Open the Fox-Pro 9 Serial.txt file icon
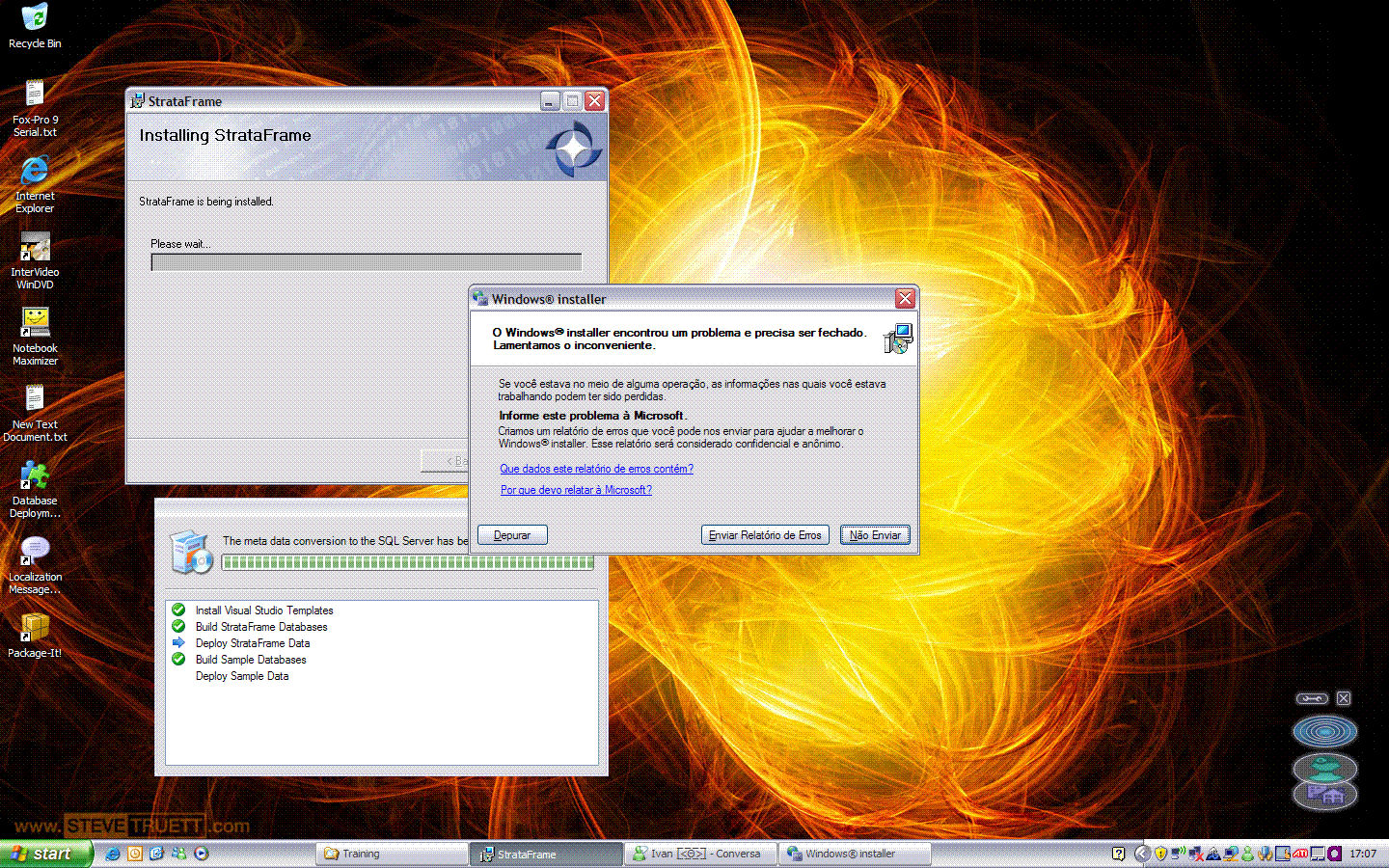 35,95
